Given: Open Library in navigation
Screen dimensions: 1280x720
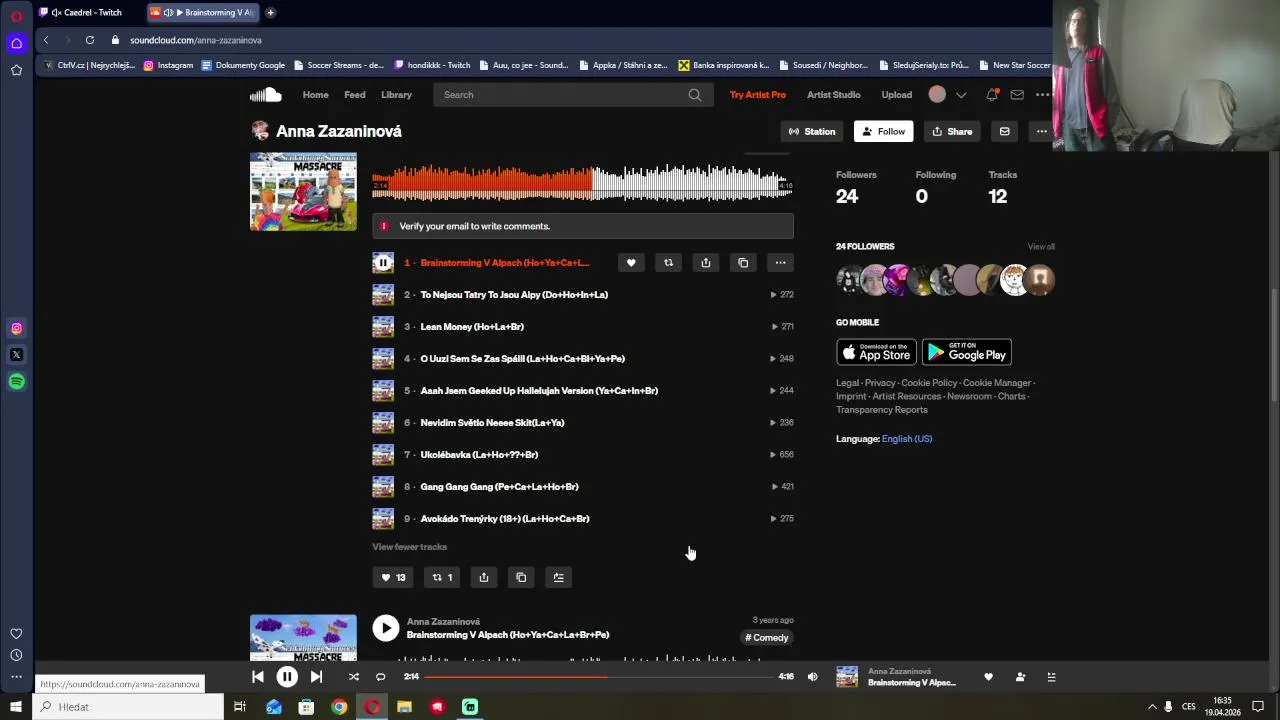Looking at the screenshot, I should pyautogui.click(x=396, y=95).
